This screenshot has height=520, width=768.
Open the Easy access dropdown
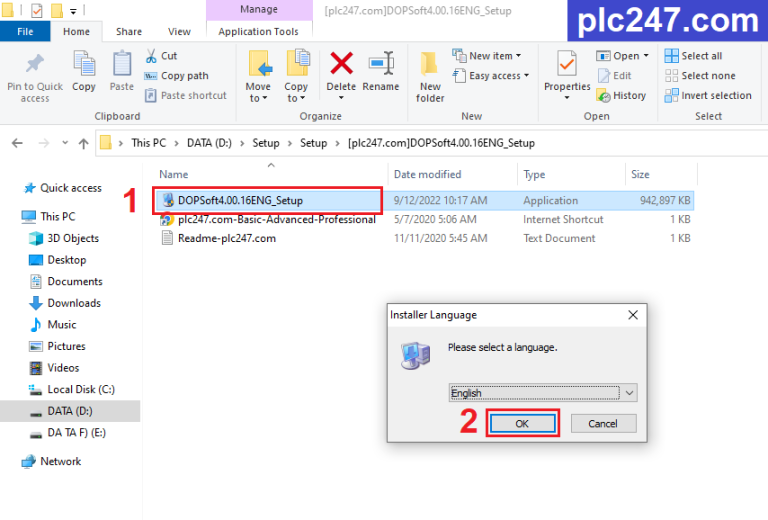point(491,76)
